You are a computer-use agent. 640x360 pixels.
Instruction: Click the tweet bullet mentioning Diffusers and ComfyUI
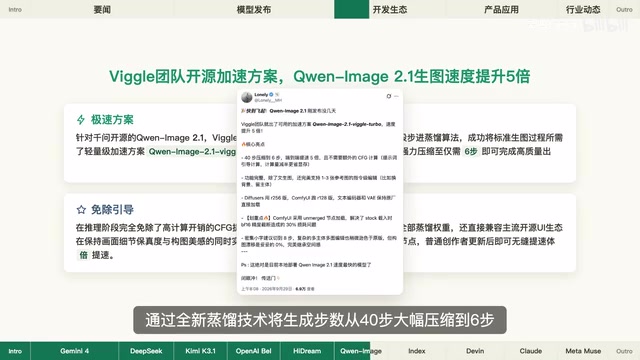[318, 201]
